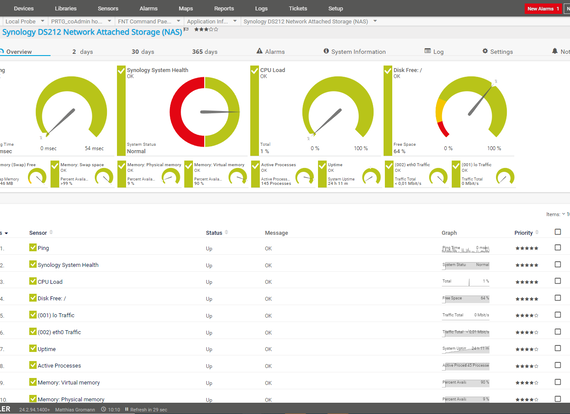Expand the FNT Command breadcrumb dropdown
This screenshot has height=414, width=570.
(178, 21)
